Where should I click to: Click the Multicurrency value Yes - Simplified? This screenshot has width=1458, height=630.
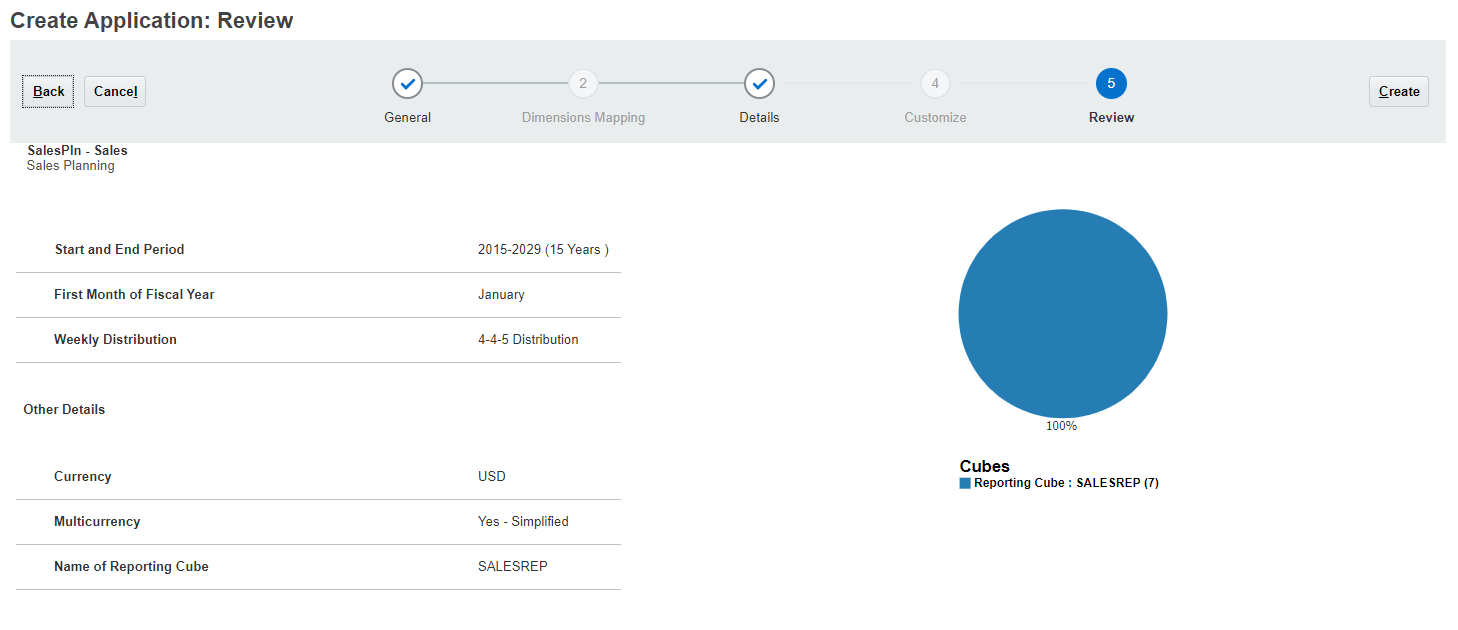tap(523, 521)
